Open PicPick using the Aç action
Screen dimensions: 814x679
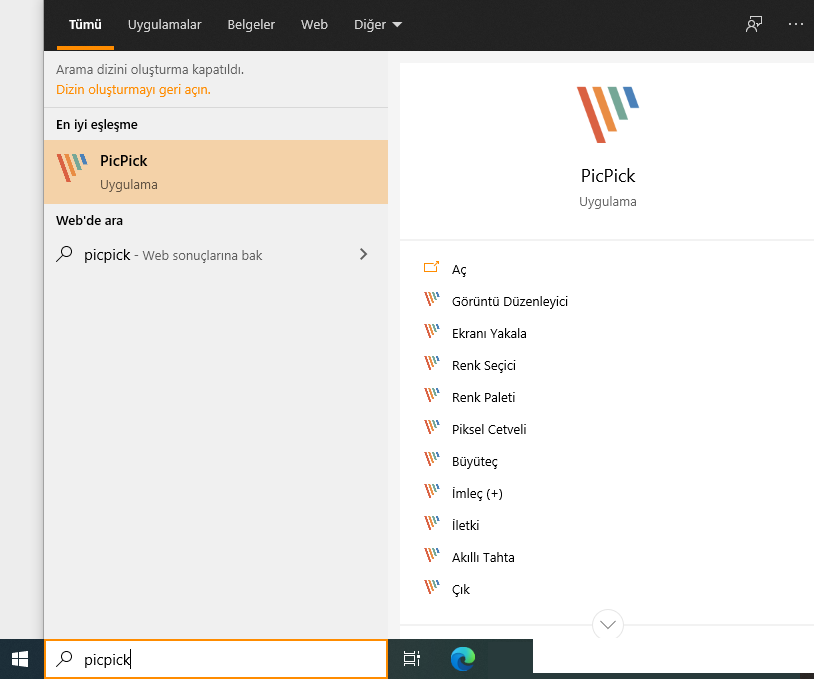[x=459, y=269]
